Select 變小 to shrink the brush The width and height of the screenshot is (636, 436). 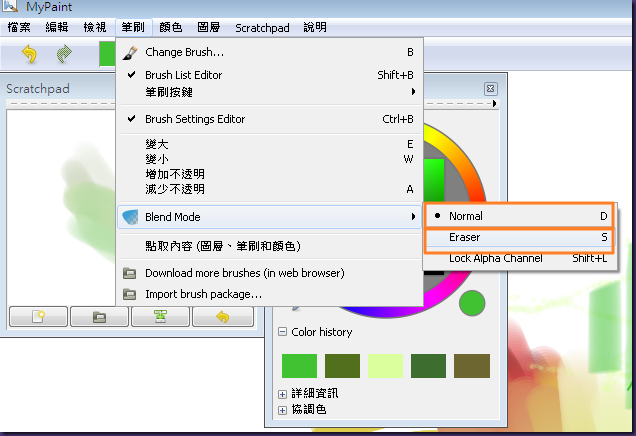(269, 159)
